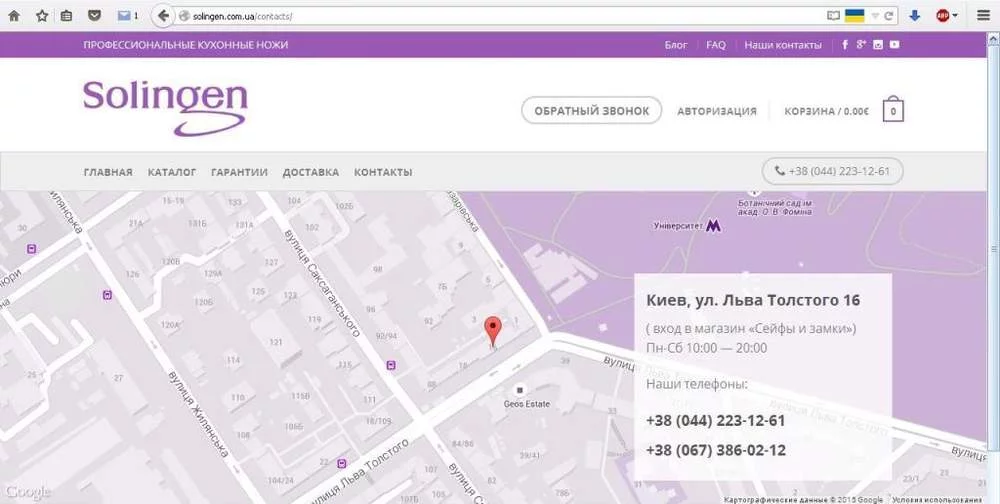Click the hours text Пн-Сб 10:00 — 20:00
The width and height of the screenshot is (1000, 504).
[707, 348]
